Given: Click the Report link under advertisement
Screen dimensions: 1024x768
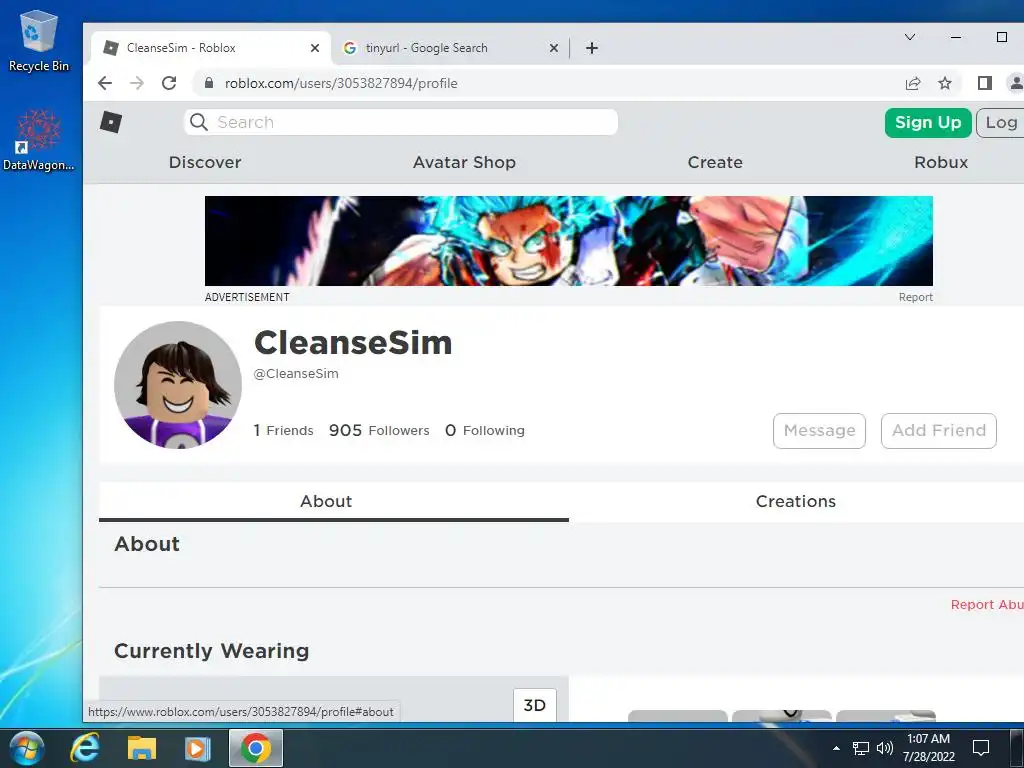Looking at the screenshot, I should tap(916, 297).
